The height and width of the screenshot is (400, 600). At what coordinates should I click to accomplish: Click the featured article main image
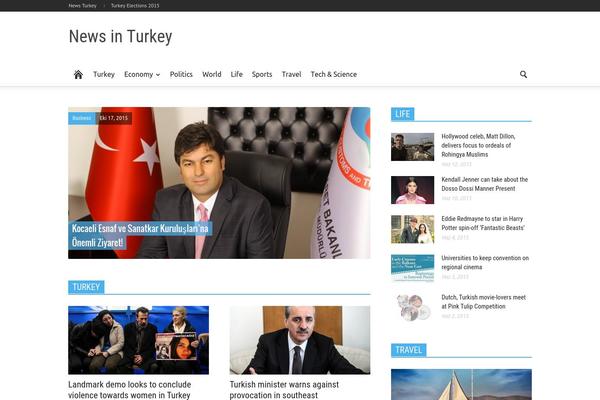pos(219,183)
